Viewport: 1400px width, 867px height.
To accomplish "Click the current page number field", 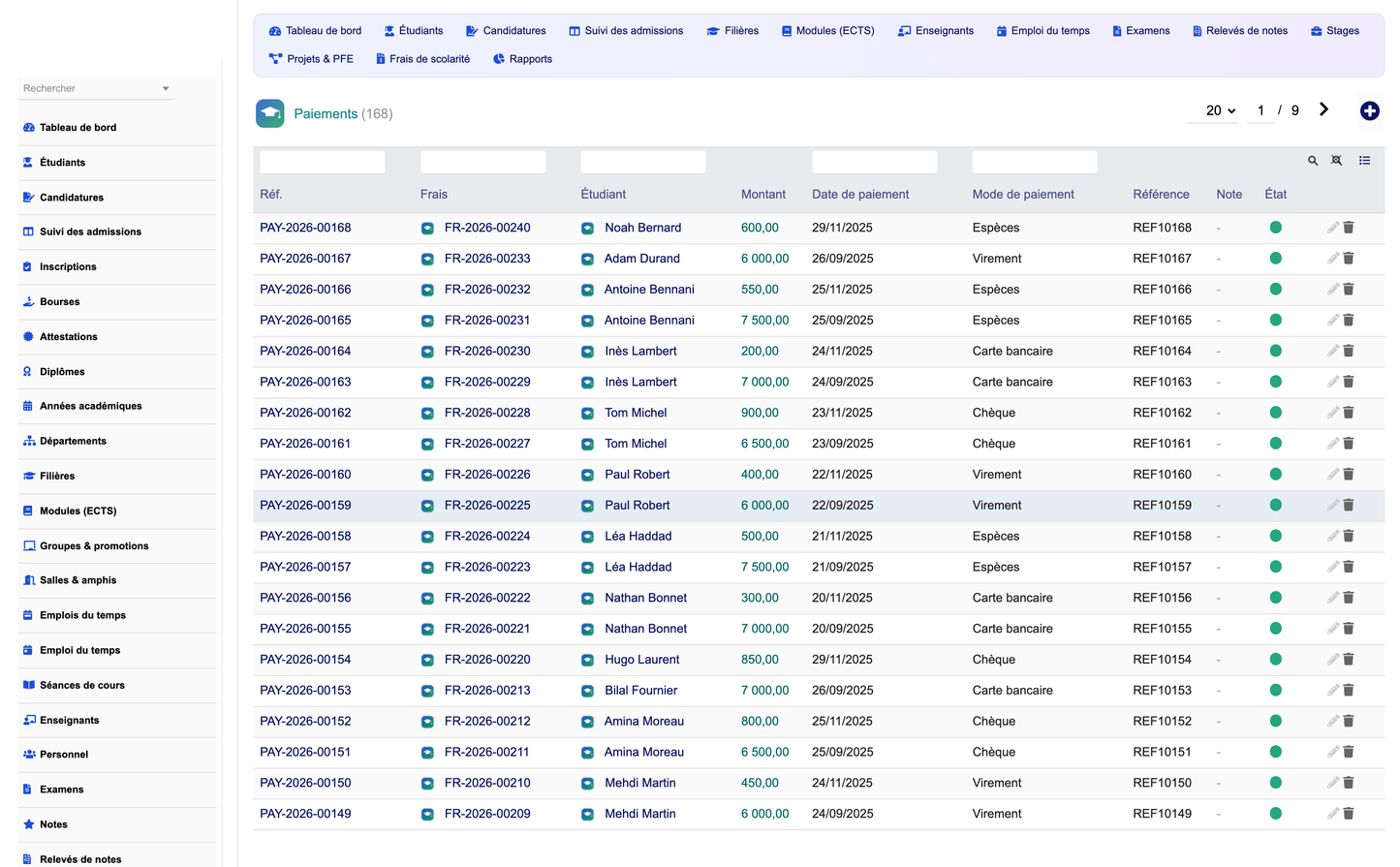I will point(1260,110).
